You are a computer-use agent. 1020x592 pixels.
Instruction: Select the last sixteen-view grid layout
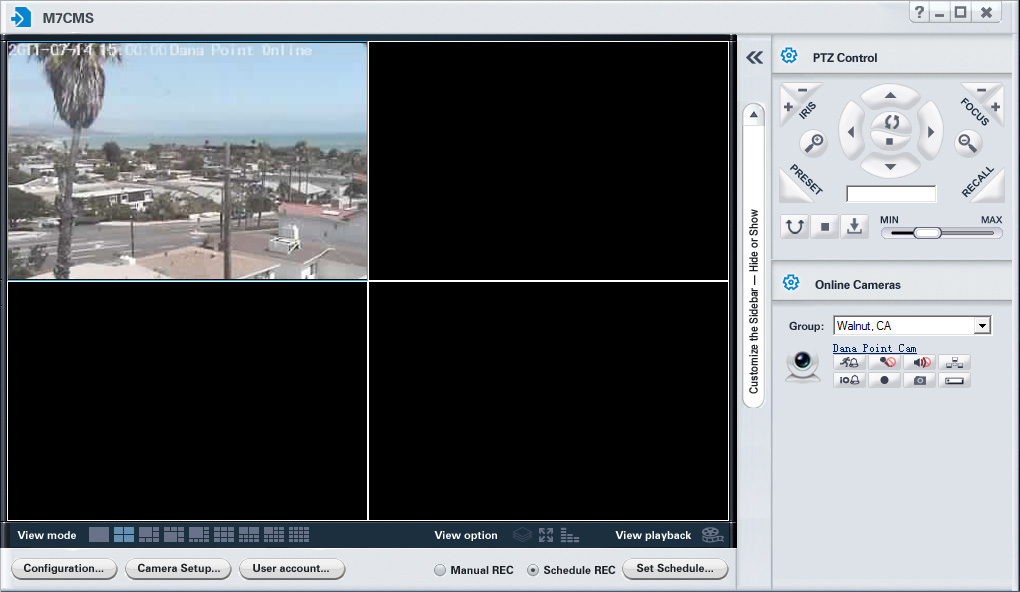[299, 535]
